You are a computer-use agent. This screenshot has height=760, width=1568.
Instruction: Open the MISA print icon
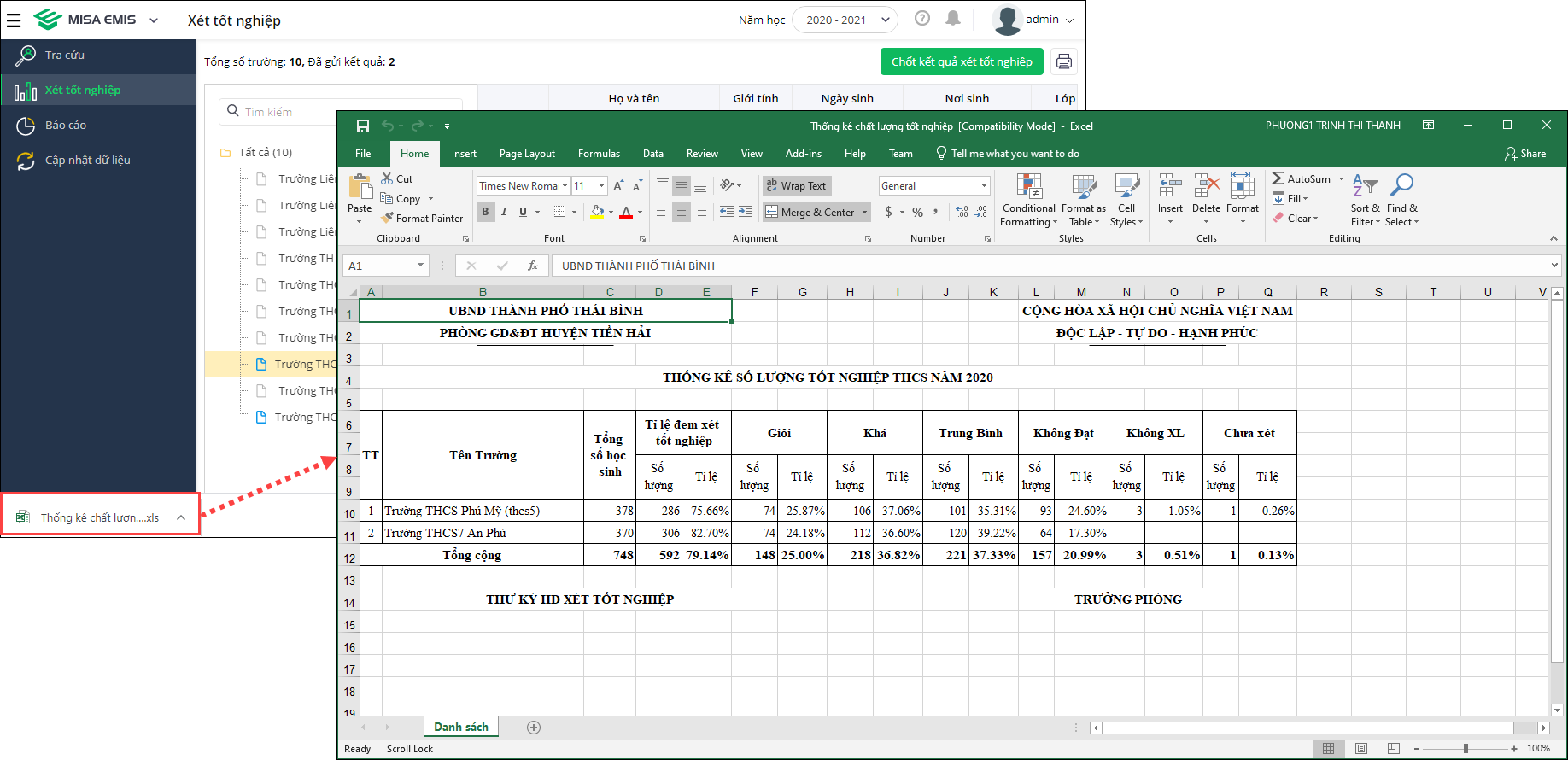coord(1063,61)
